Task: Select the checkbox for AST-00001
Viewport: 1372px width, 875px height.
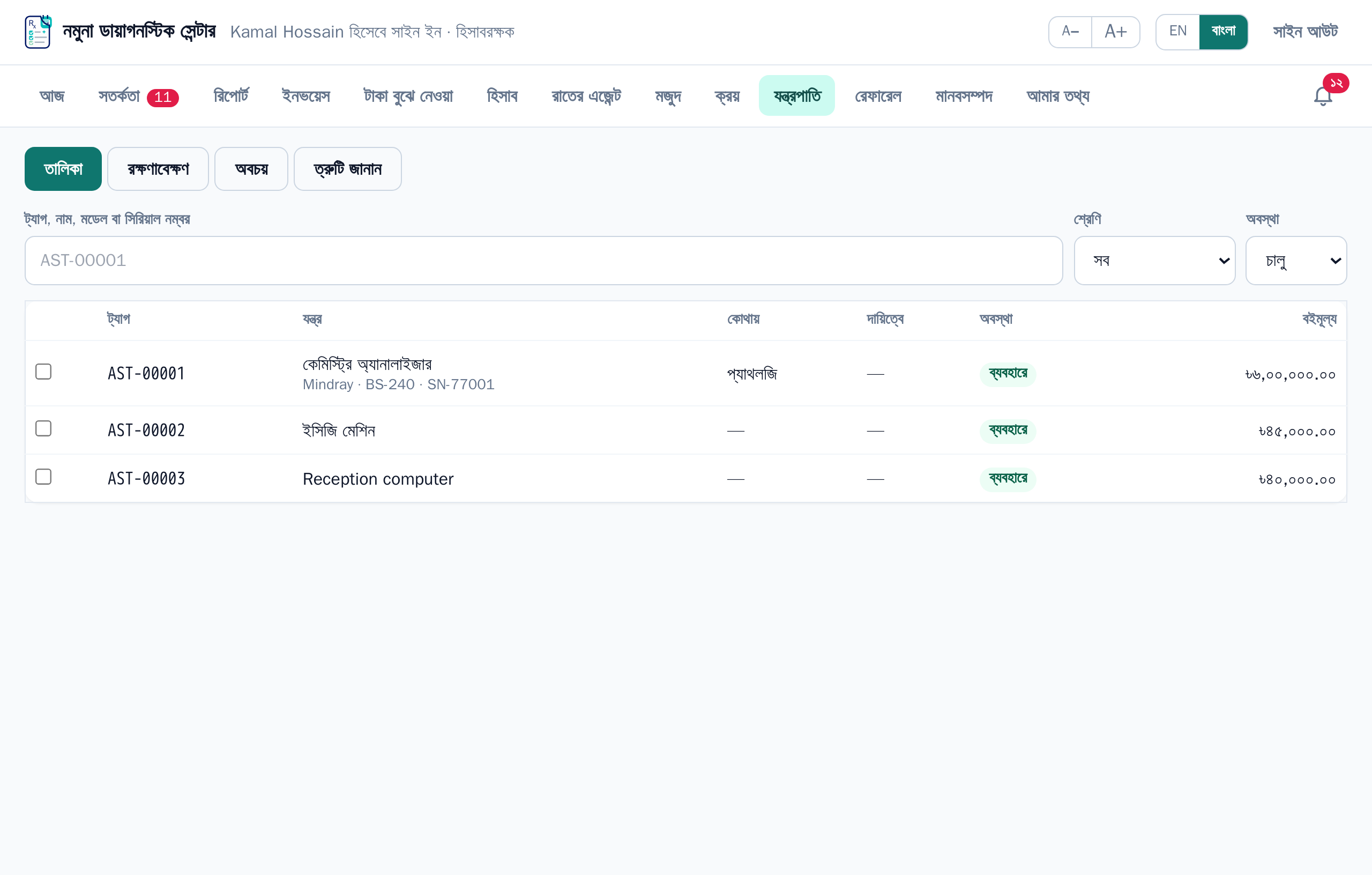Action: pyautogui.click(x=43, y=372)
